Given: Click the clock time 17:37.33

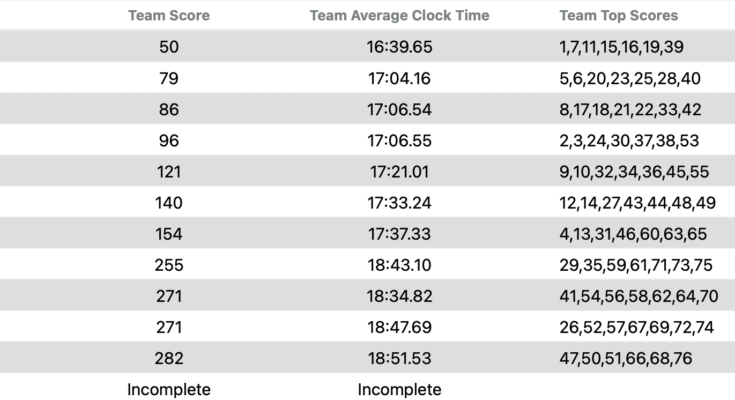Looking at the screenshot, I should (x=399, y=233).
